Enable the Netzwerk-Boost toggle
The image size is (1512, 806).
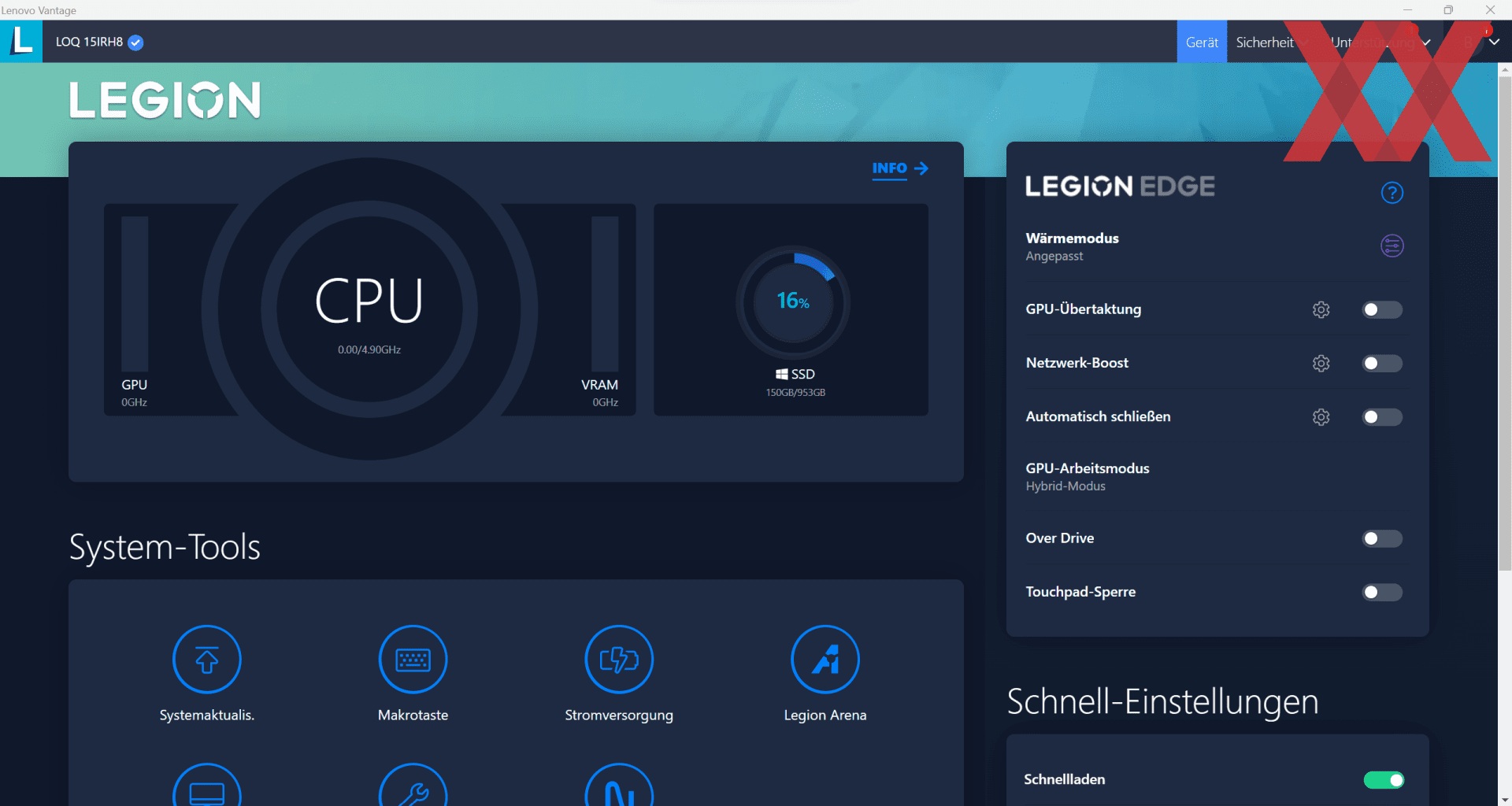click(1382, 364)
